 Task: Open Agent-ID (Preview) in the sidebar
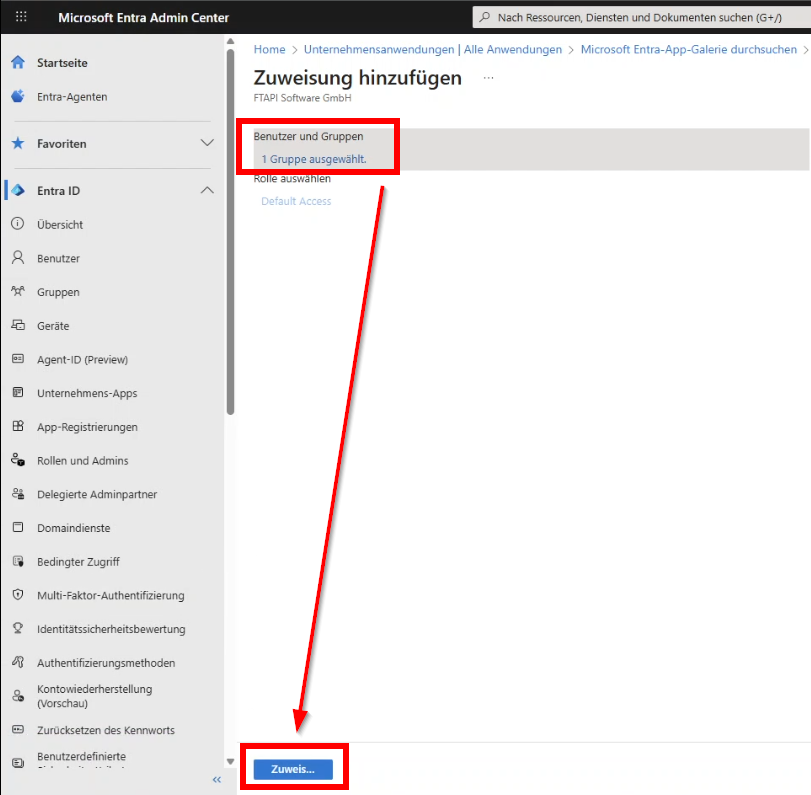click(x=83, y=359)
